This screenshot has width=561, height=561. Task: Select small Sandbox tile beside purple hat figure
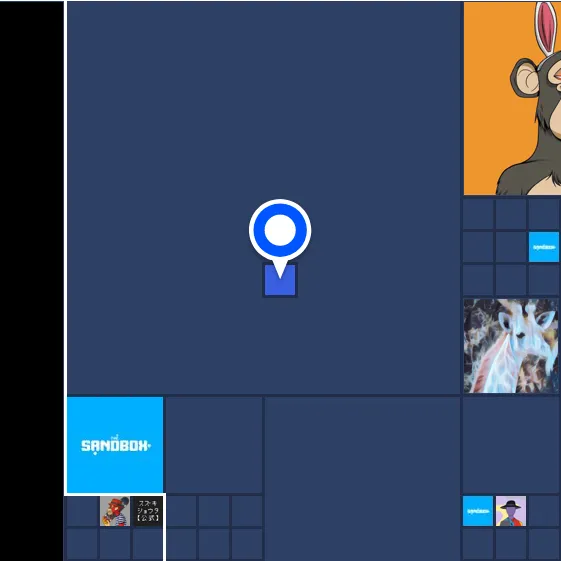click(478, 511)
